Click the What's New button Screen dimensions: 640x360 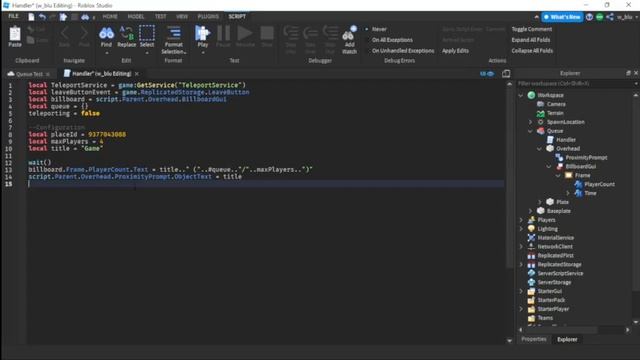562,17
